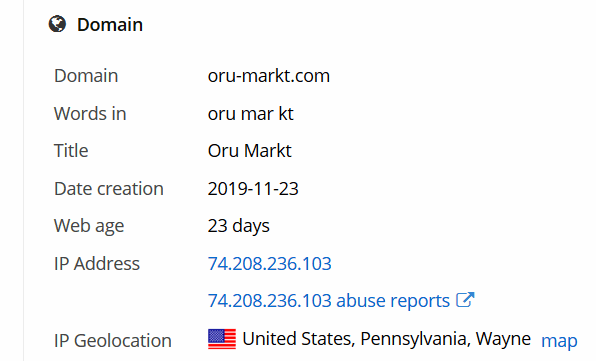Click the oru mar kt words value
This screenshot has height=361, width=596.
click(x=250, y=113)
